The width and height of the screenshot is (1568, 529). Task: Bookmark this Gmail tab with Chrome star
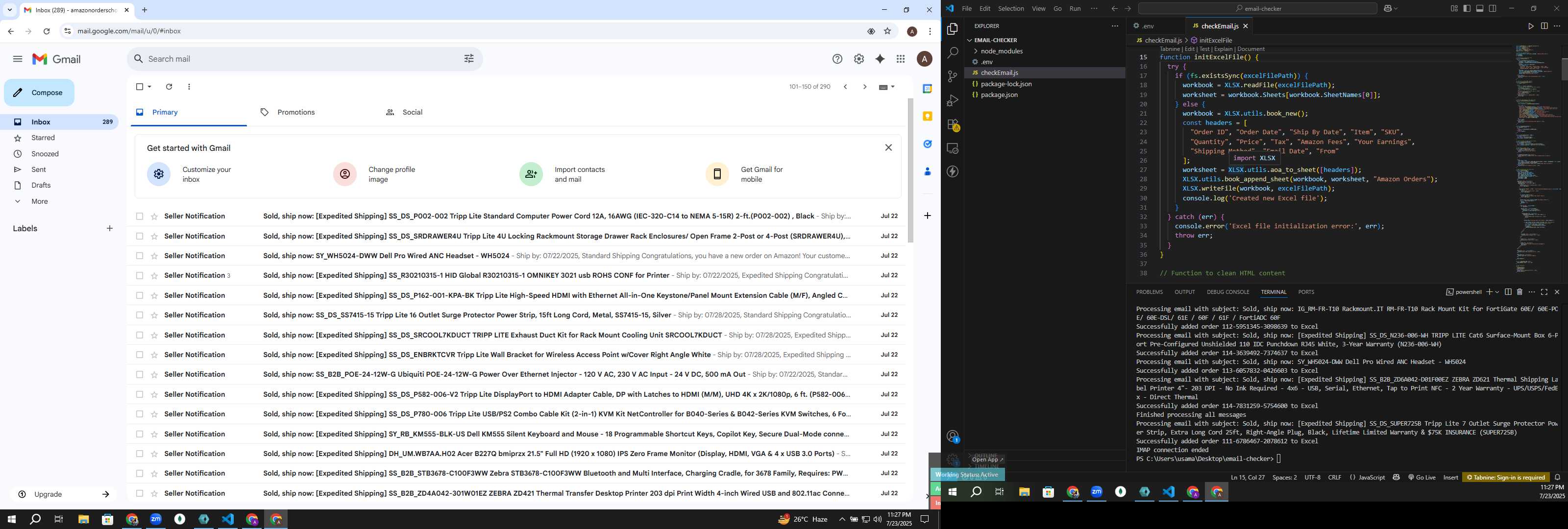point(887,31)
